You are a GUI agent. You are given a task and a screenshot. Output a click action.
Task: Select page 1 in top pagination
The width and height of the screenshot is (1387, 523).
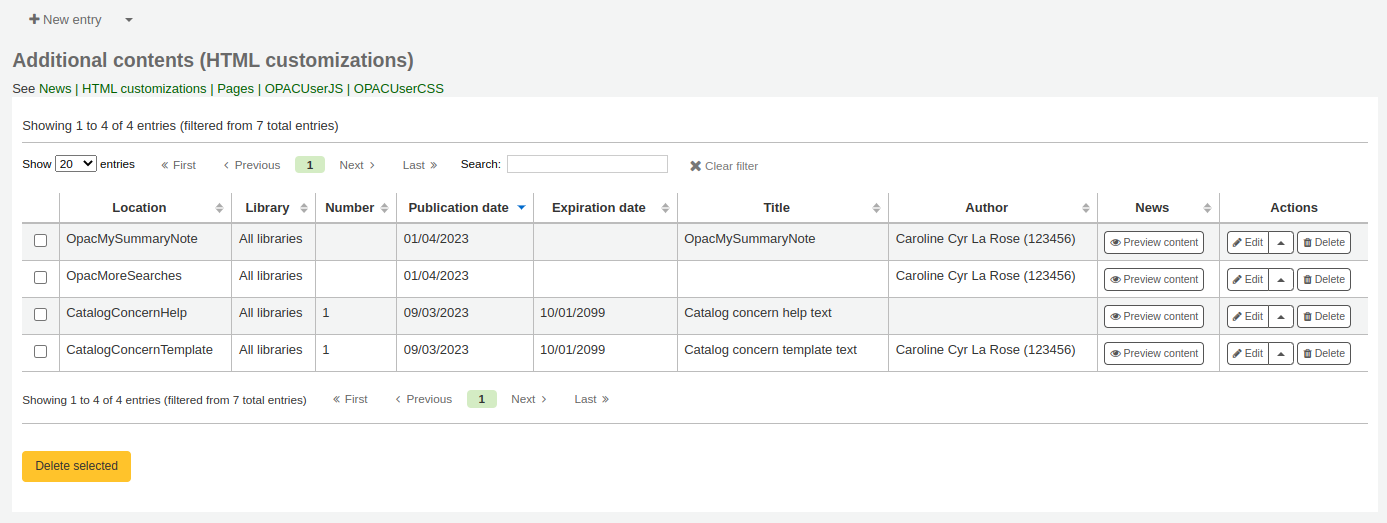pyautogui.click(x=310, y=165)
